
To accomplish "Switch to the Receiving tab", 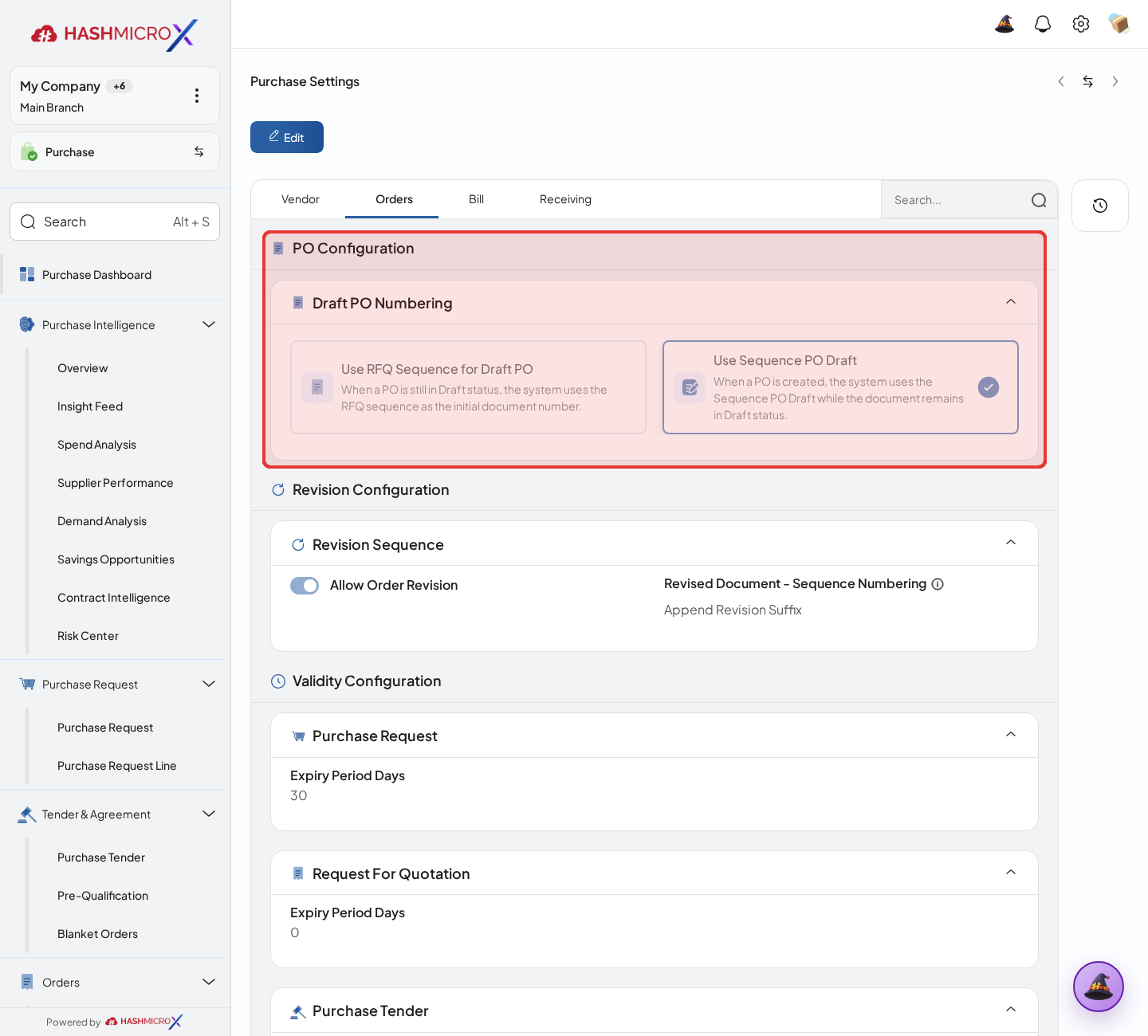I will point(565,199).
